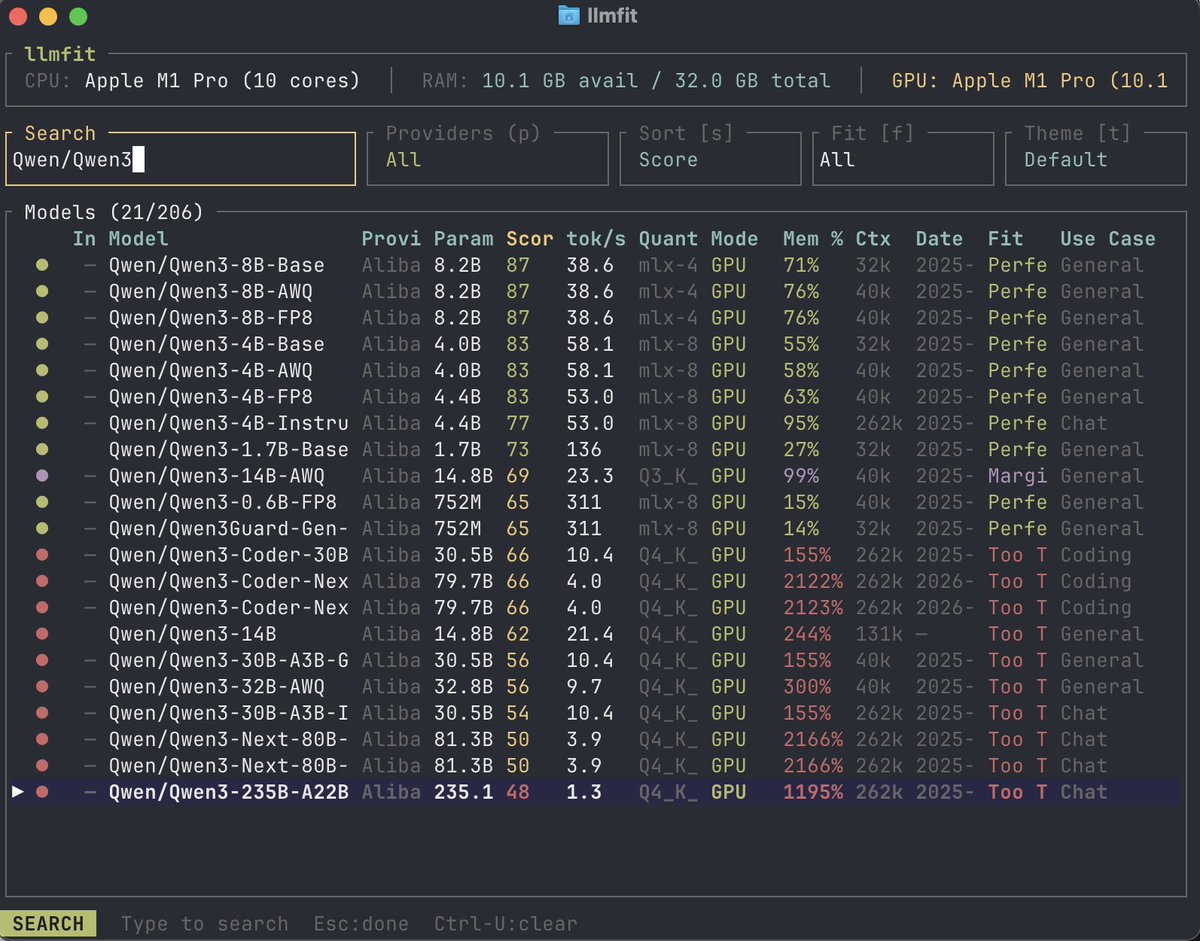Screen dimensions: 1200x941
Task: Click the Ctrl-U:clear hint
Action: point(505,924)
